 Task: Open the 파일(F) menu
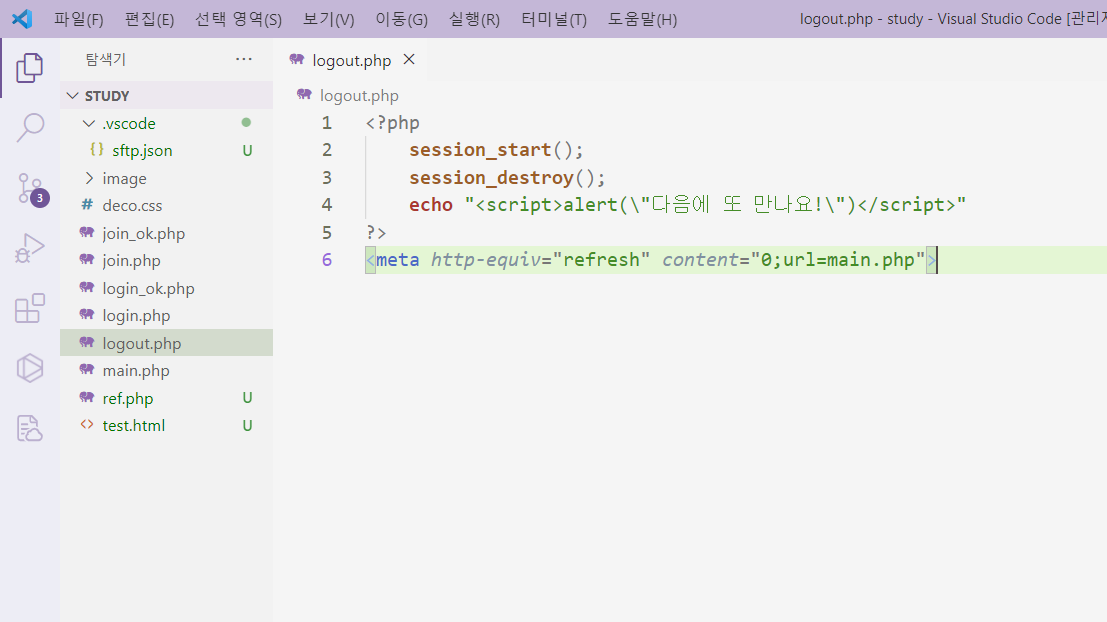79,19
